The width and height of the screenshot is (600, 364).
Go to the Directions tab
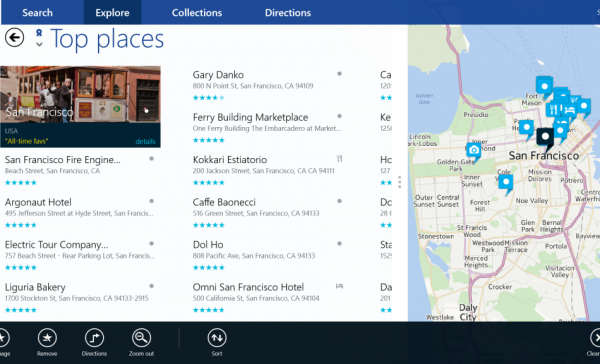click(288, 13)
